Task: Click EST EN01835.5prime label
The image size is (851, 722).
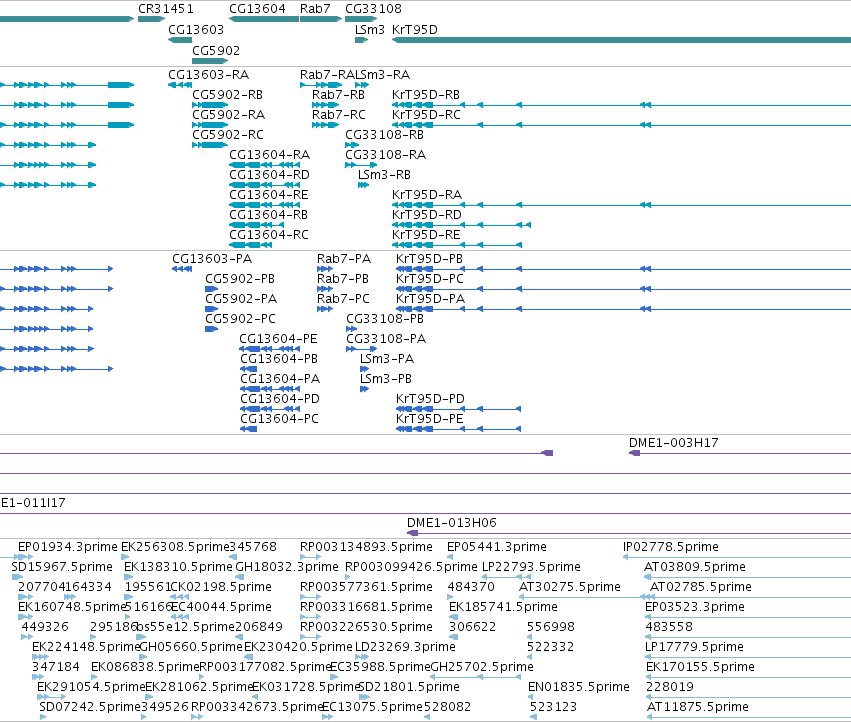Action: click(579, 687)
